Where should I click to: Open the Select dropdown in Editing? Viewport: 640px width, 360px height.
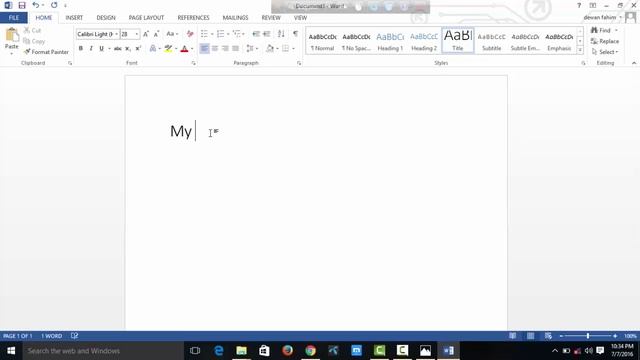point(605,52)
